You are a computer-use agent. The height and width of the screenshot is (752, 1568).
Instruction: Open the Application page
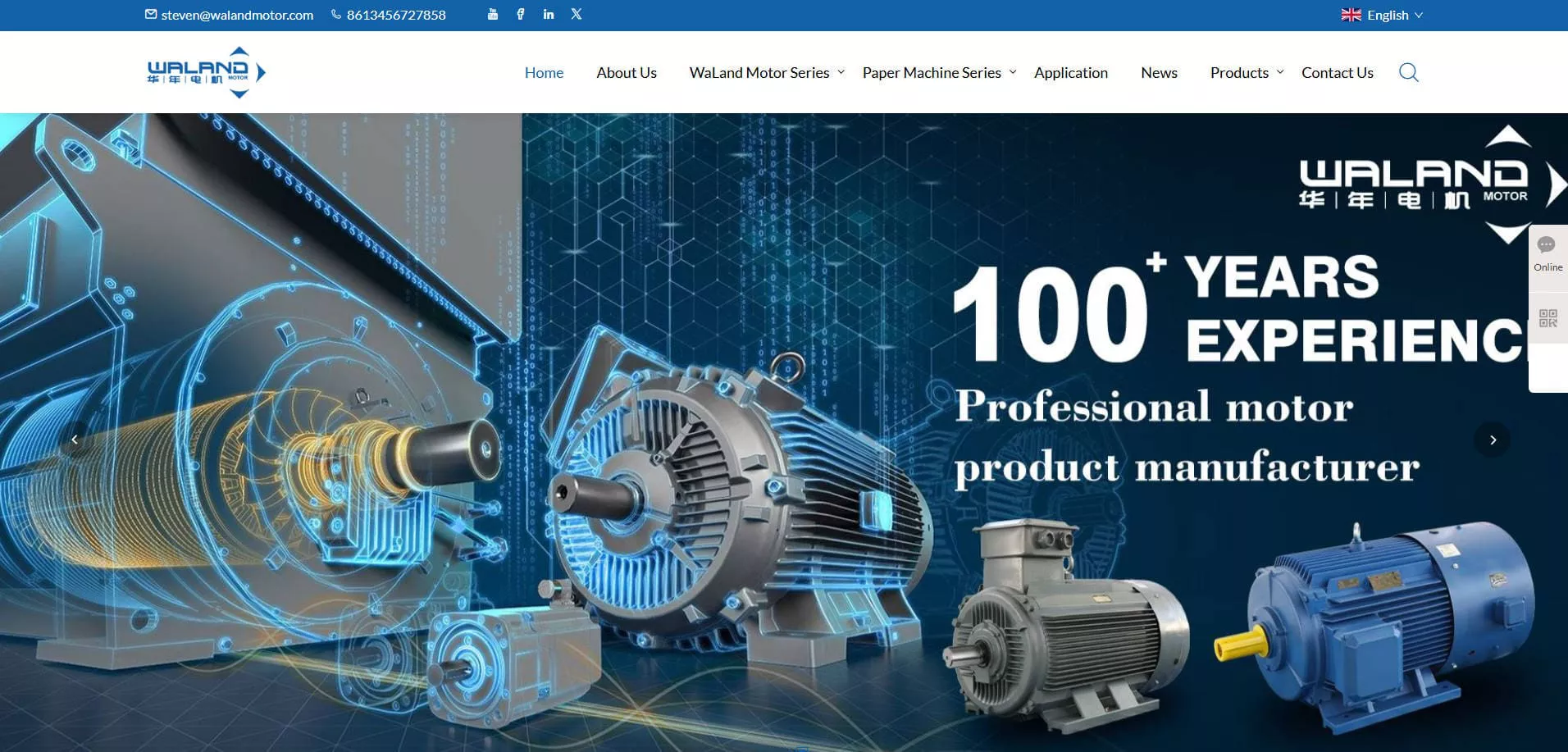tap(1071, 72)
